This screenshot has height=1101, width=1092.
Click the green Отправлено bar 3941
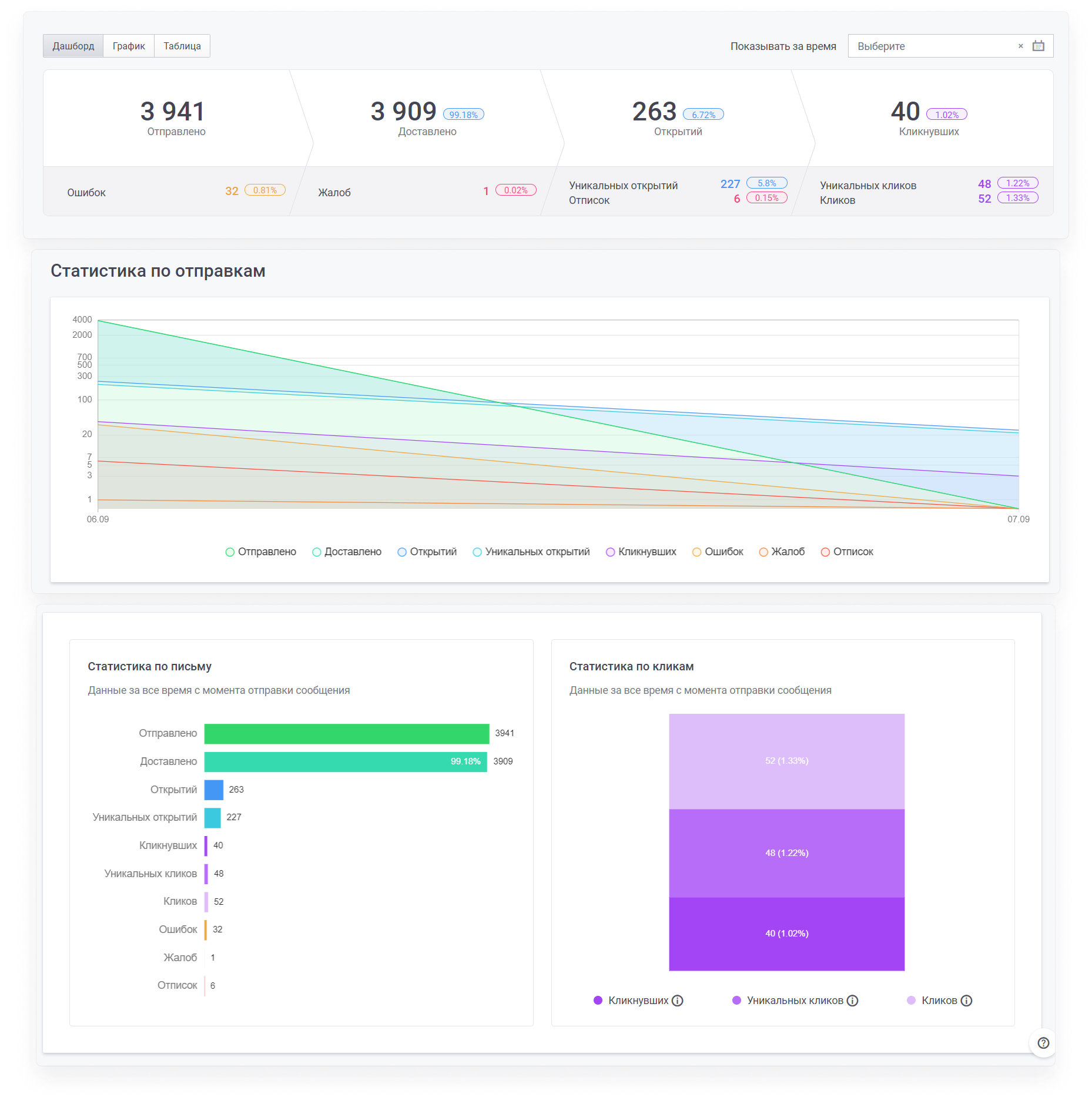tap(347, 734)
